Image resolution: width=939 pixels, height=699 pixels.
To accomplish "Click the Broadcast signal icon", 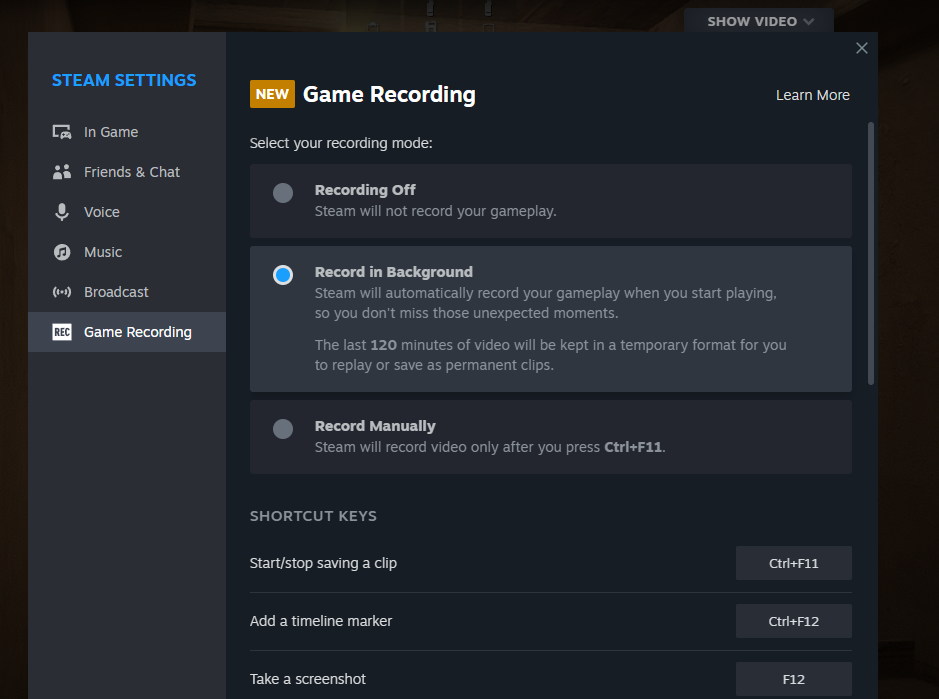I will point(62,292).
